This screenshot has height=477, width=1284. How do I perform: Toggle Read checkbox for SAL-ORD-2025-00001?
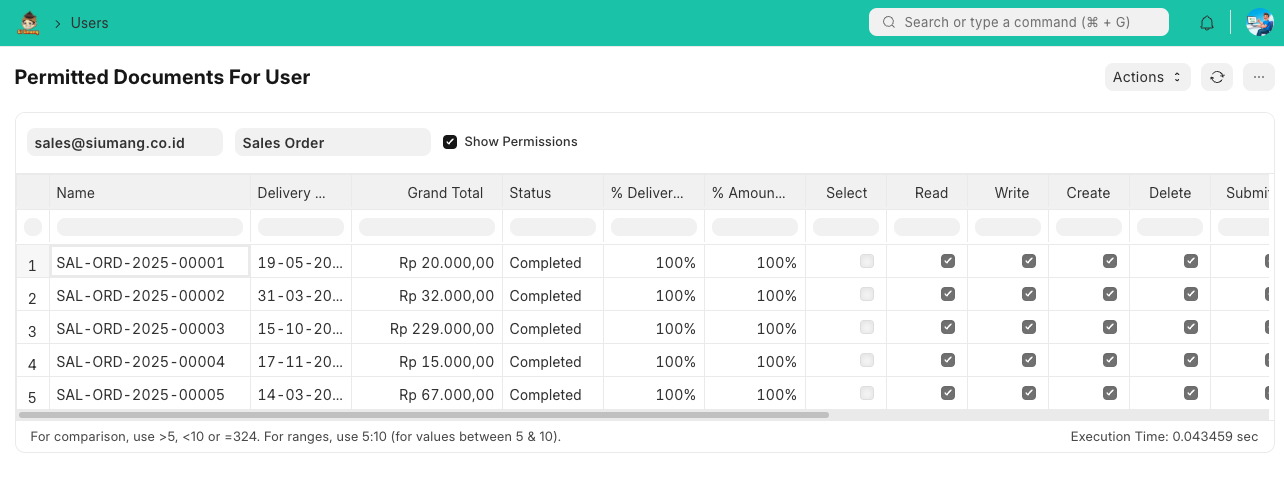pyautogui.click(x=948, y=261)
